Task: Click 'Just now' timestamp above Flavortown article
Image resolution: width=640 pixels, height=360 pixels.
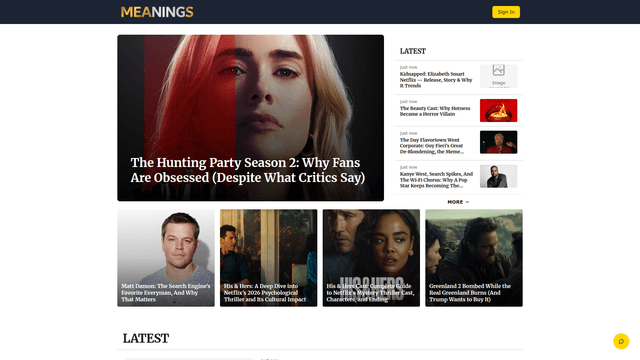Action: [408, 133]
